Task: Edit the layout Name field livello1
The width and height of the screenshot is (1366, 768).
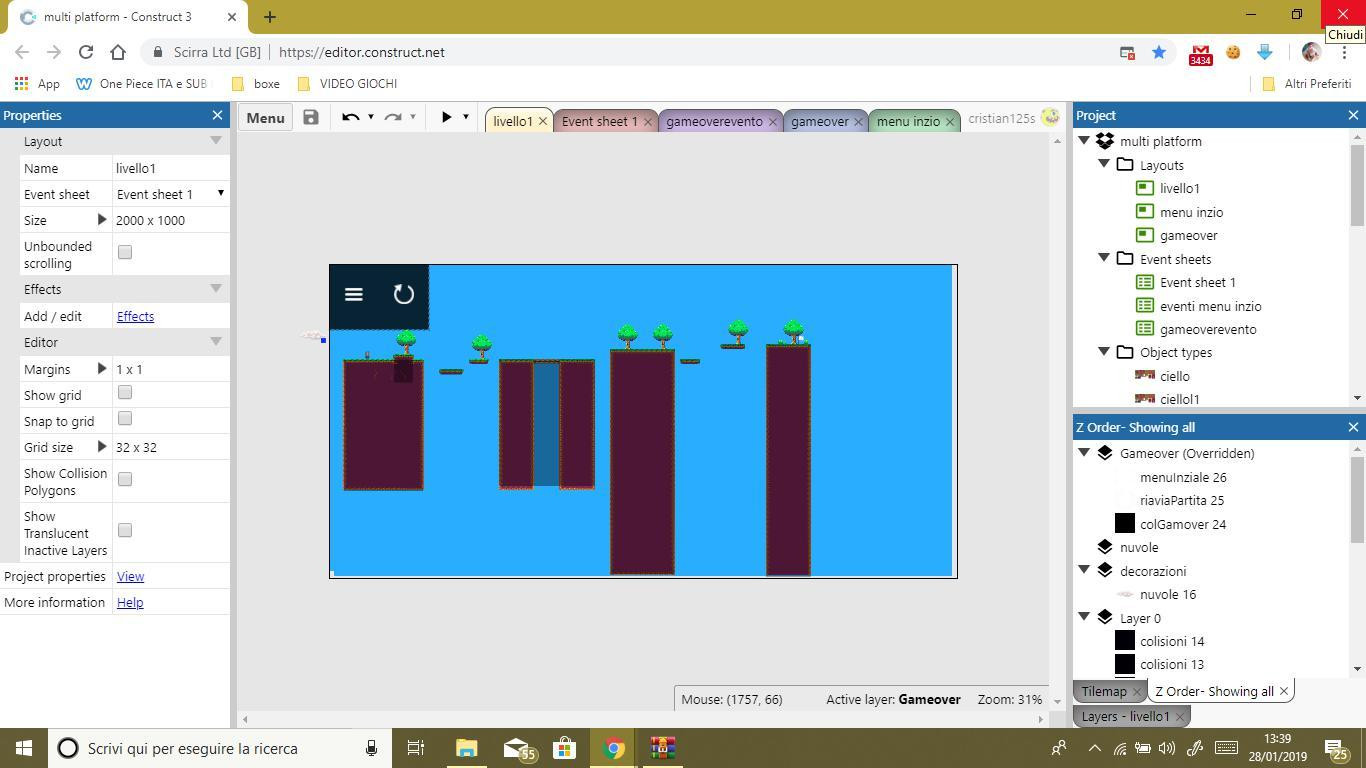Action: pos(170,168)
